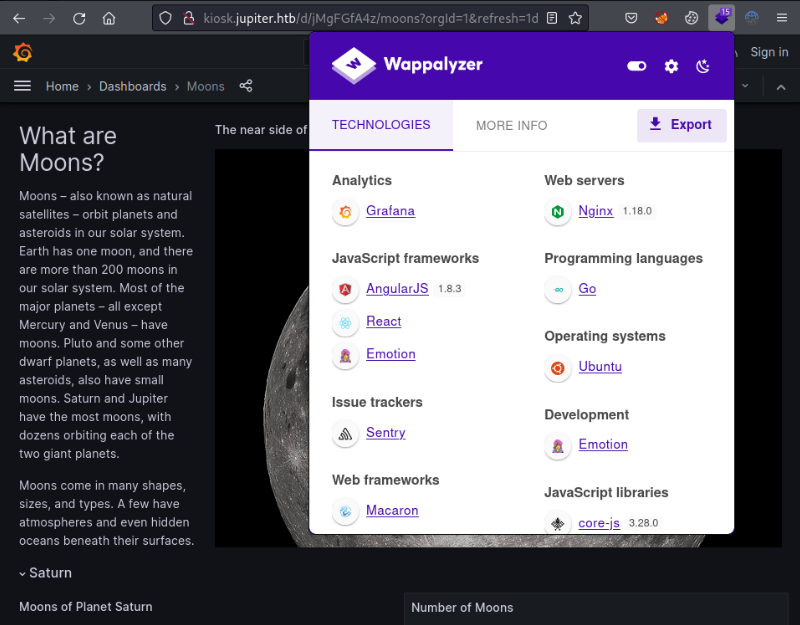
Task: Click the Grafana logo in the header
Action: click(x=23, y=52)
